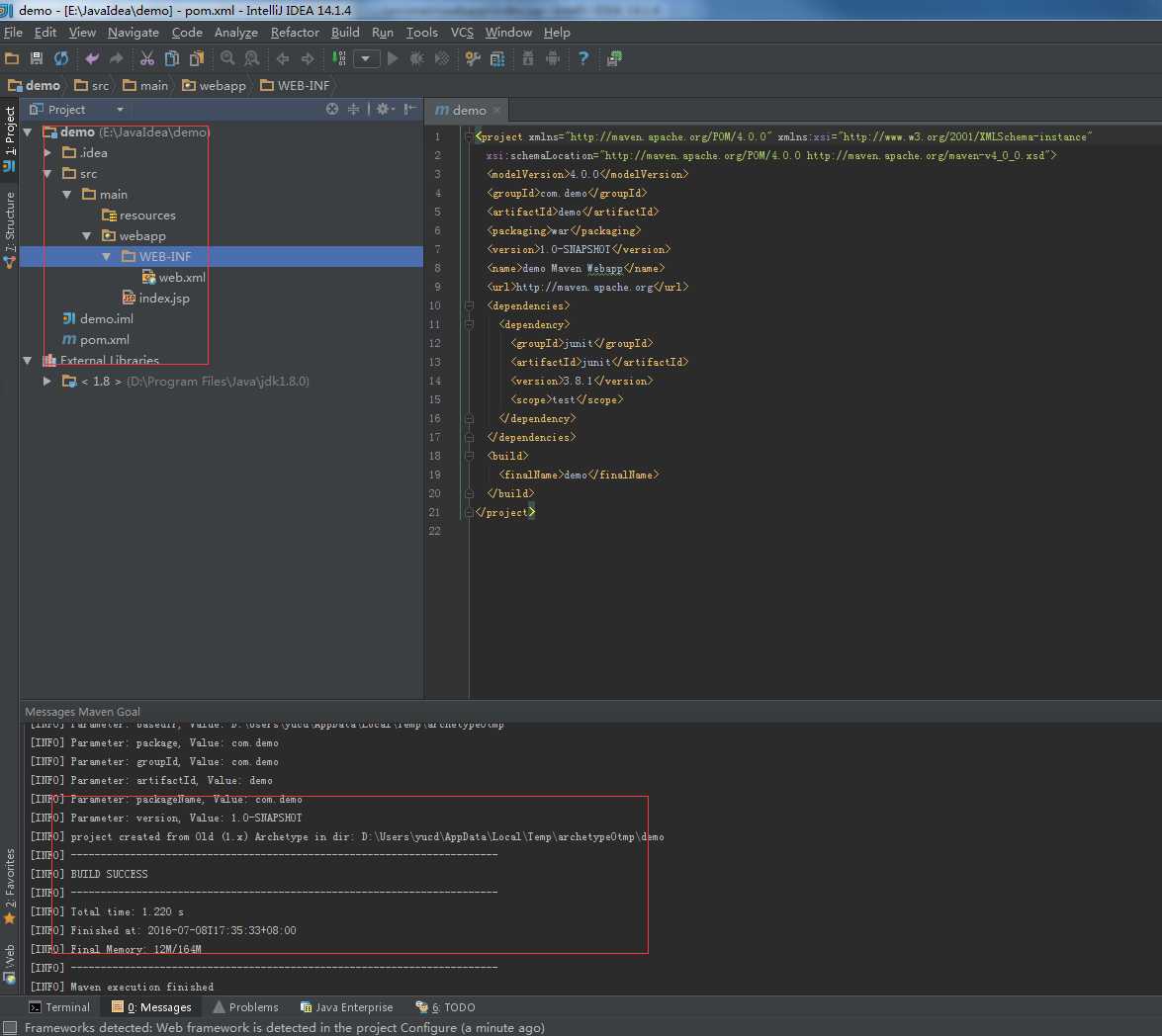The height and width of the screenshot is (1036, 1162).
Task: Open the VCS menu
Action: pyautogui.click(x=463, y=32)
